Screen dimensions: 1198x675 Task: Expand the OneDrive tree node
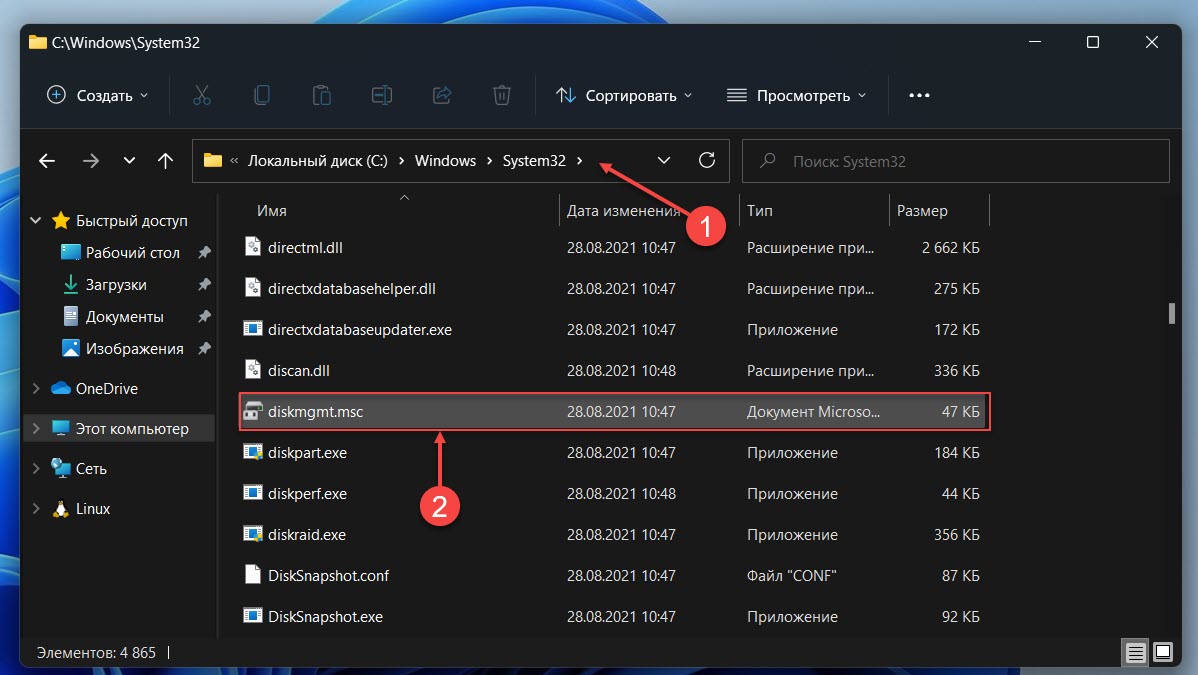(x=35, y=388)
